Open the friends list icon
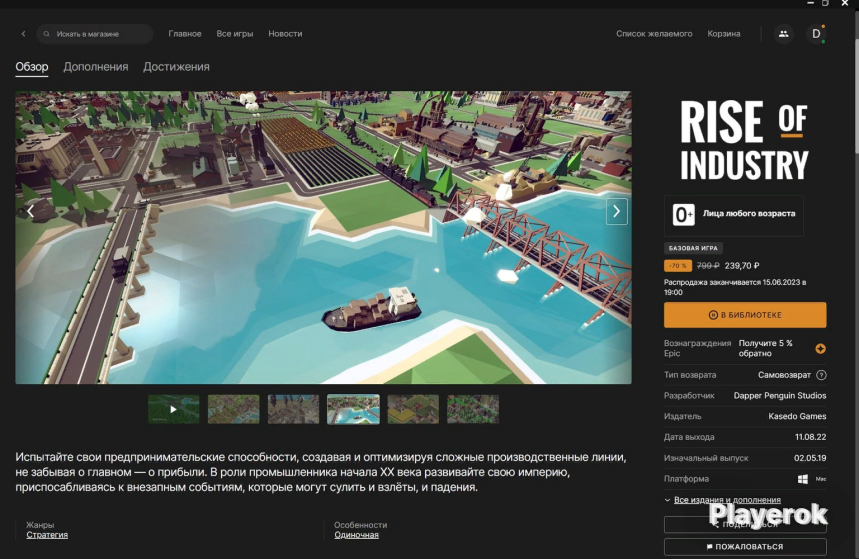 pos(783,34)
